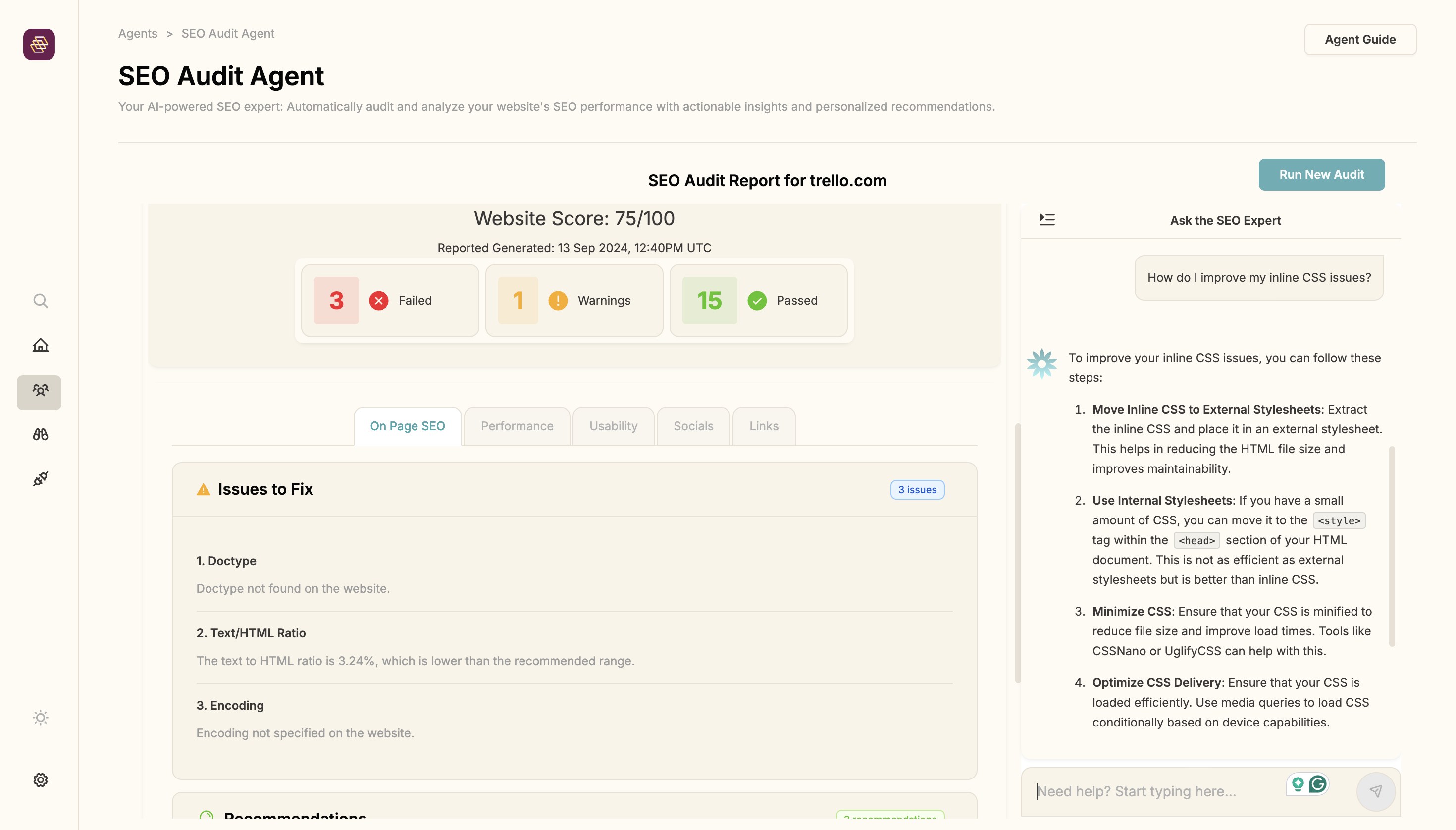Open the Agent Guide button
The image size is (1456, 830).
[1359, 39]
